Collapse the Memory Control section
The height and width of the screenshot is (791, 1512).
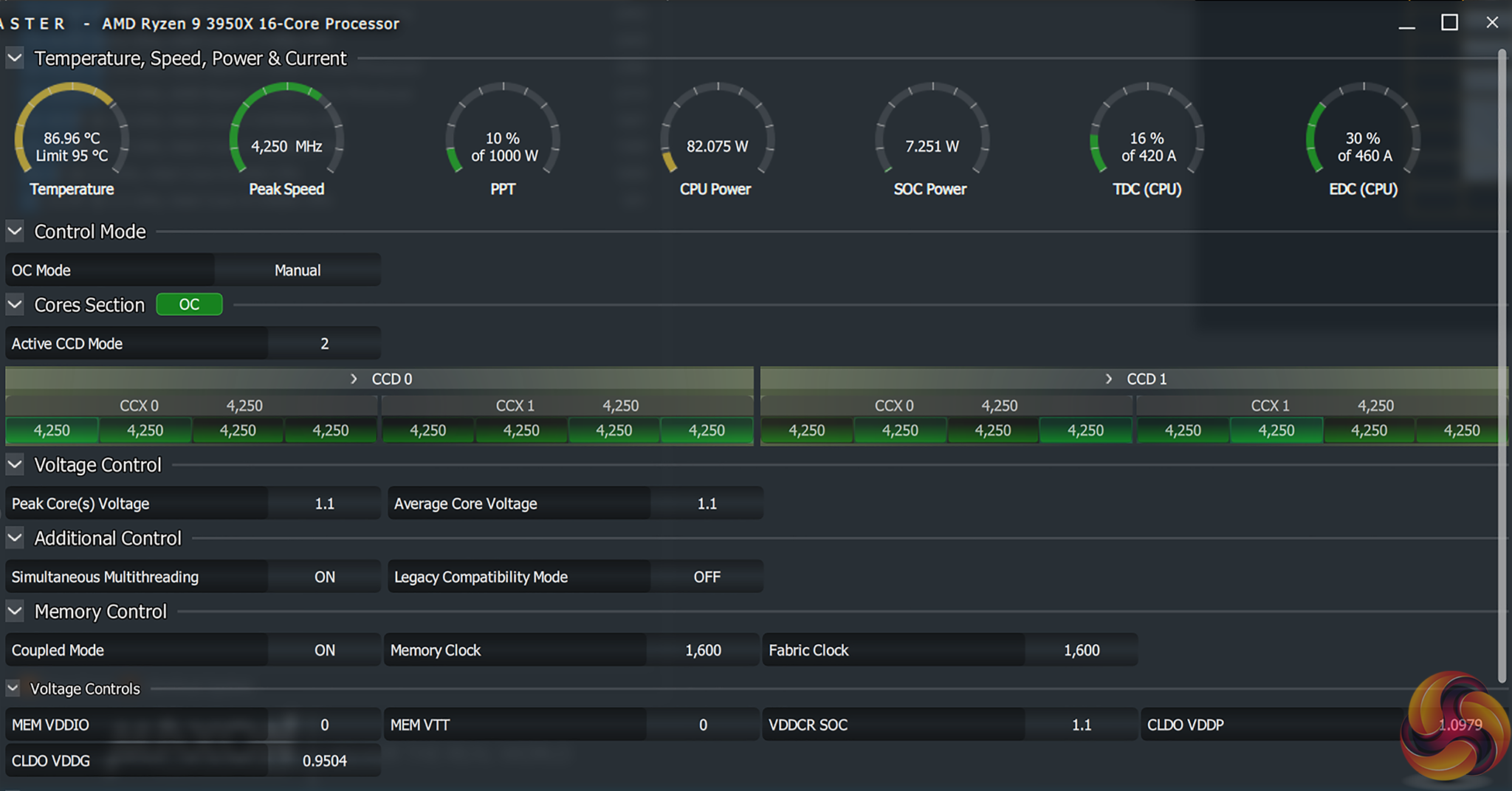[15, 612]
